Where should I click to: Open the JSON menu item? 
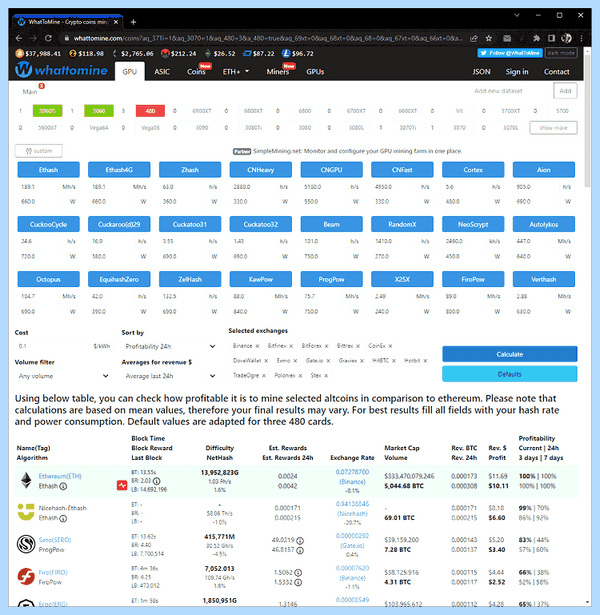tap(481, 72)
